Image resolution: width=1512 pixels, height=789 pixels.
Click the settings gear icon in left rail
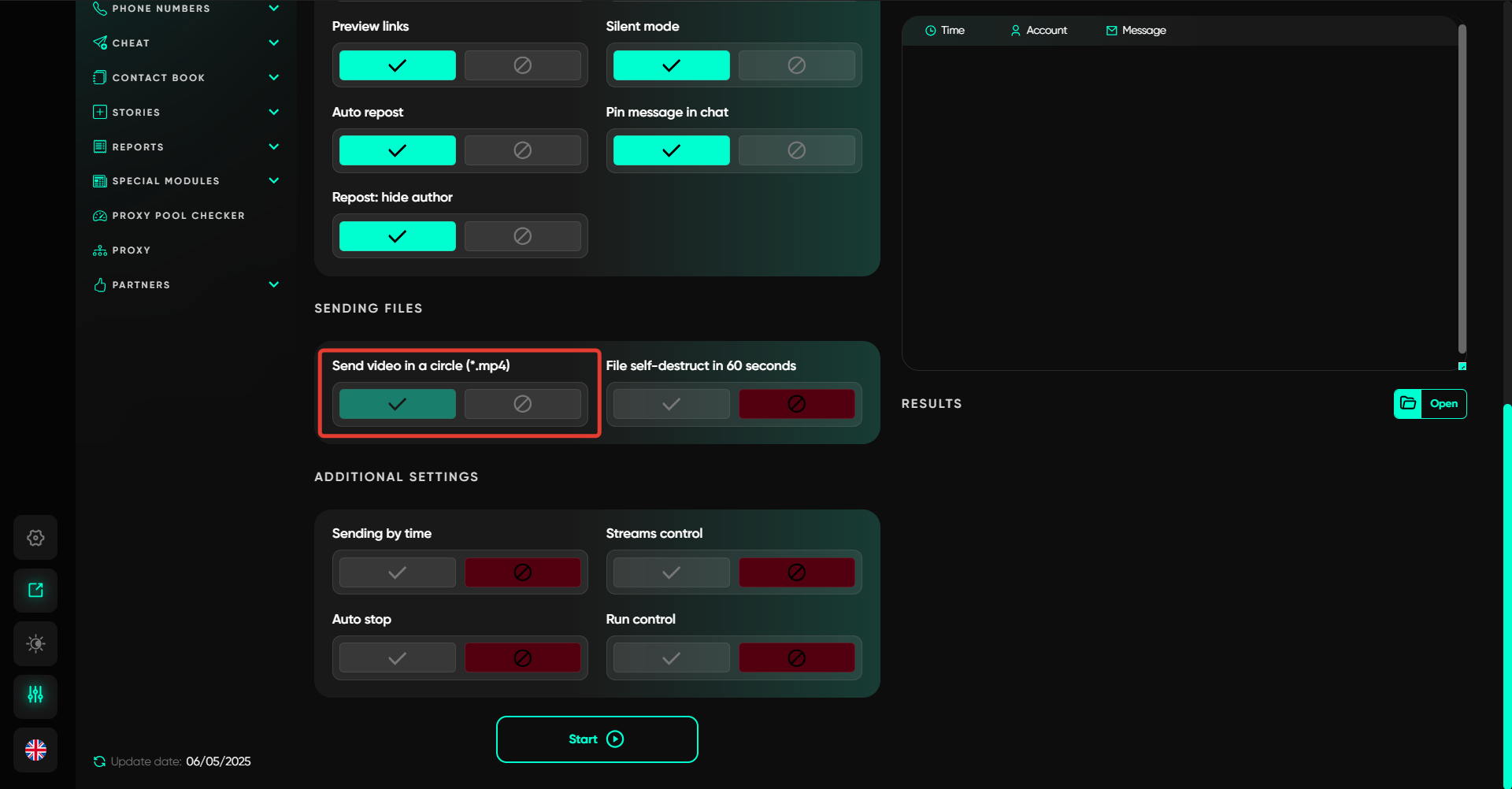pos(35,538)
